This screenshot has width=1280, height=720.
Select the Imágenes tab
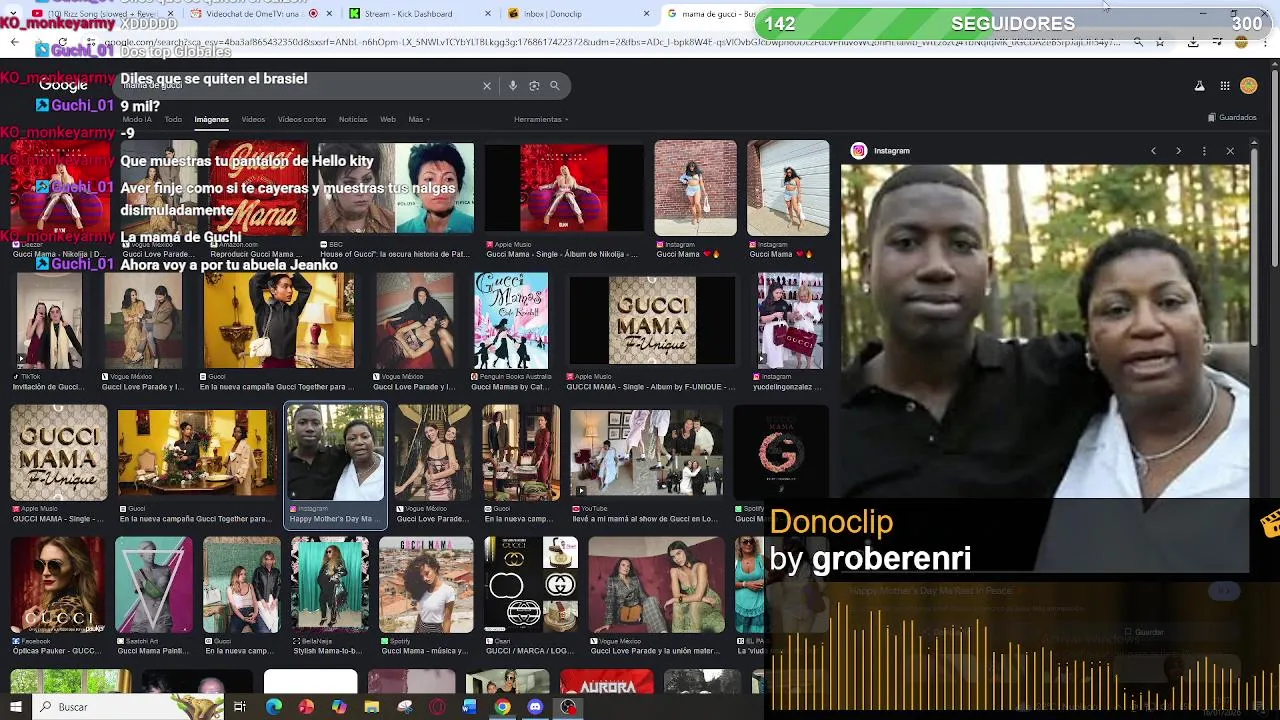pyautogui.click(x=211, y=119)
